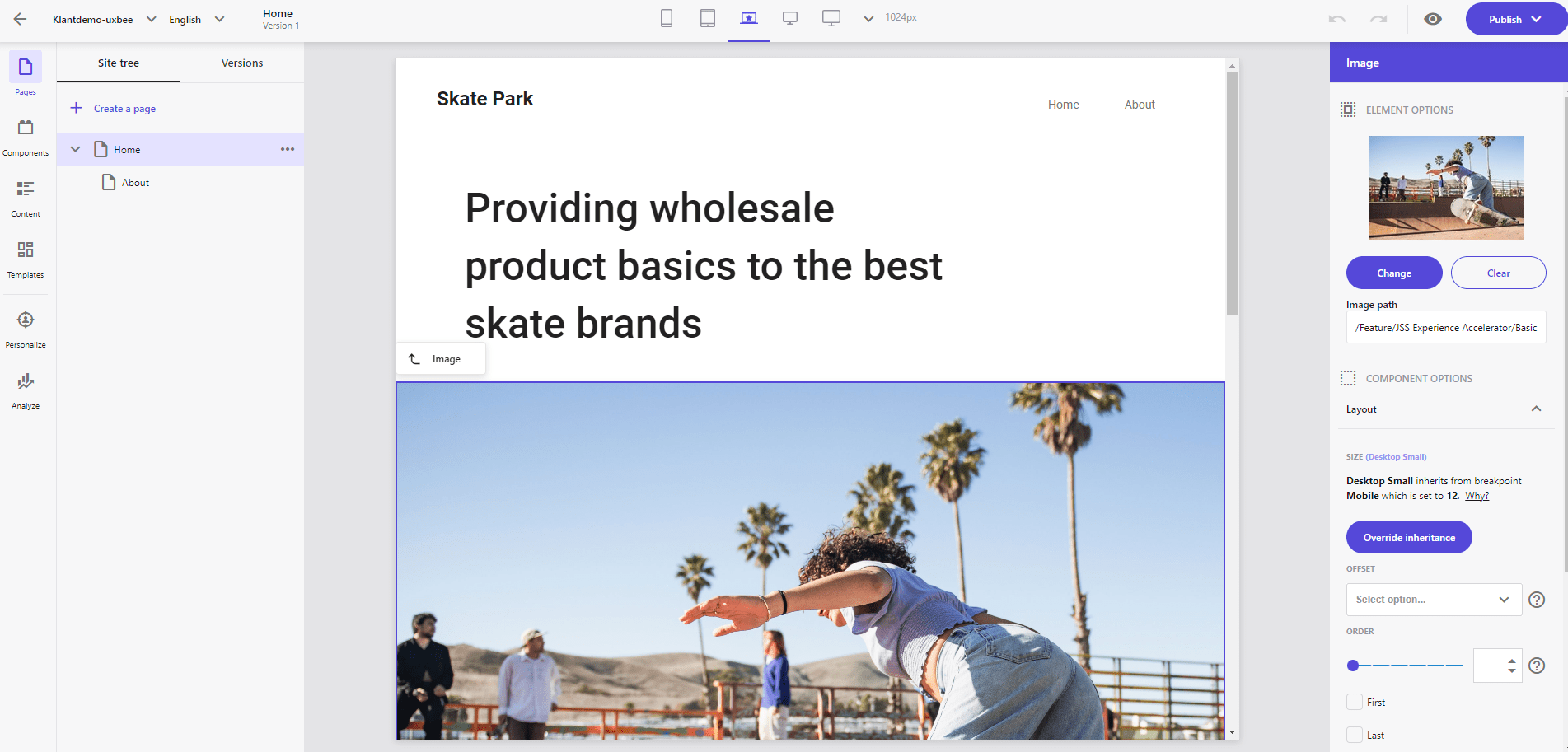
Task: Click the plus icon beside Create a page
Action: coord(76,108)
